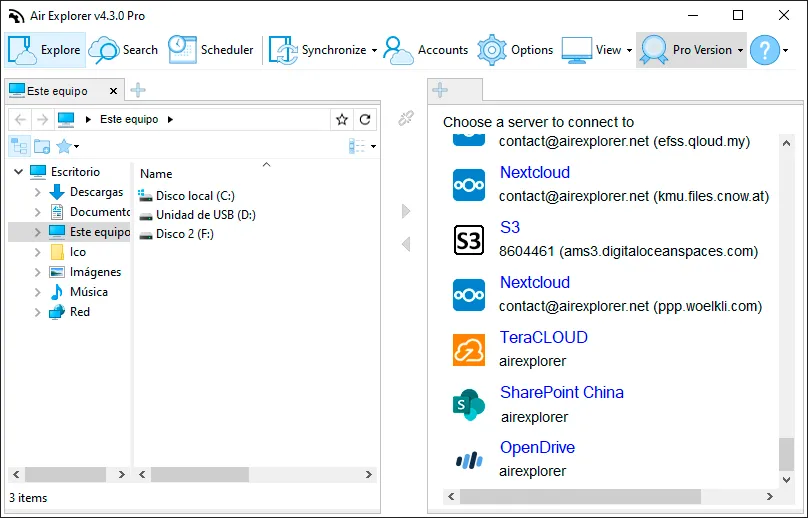Expand the View dropdown arrow
Image resolution: width=808 pixels, height=518 pixels.
(x=629, y=51)
